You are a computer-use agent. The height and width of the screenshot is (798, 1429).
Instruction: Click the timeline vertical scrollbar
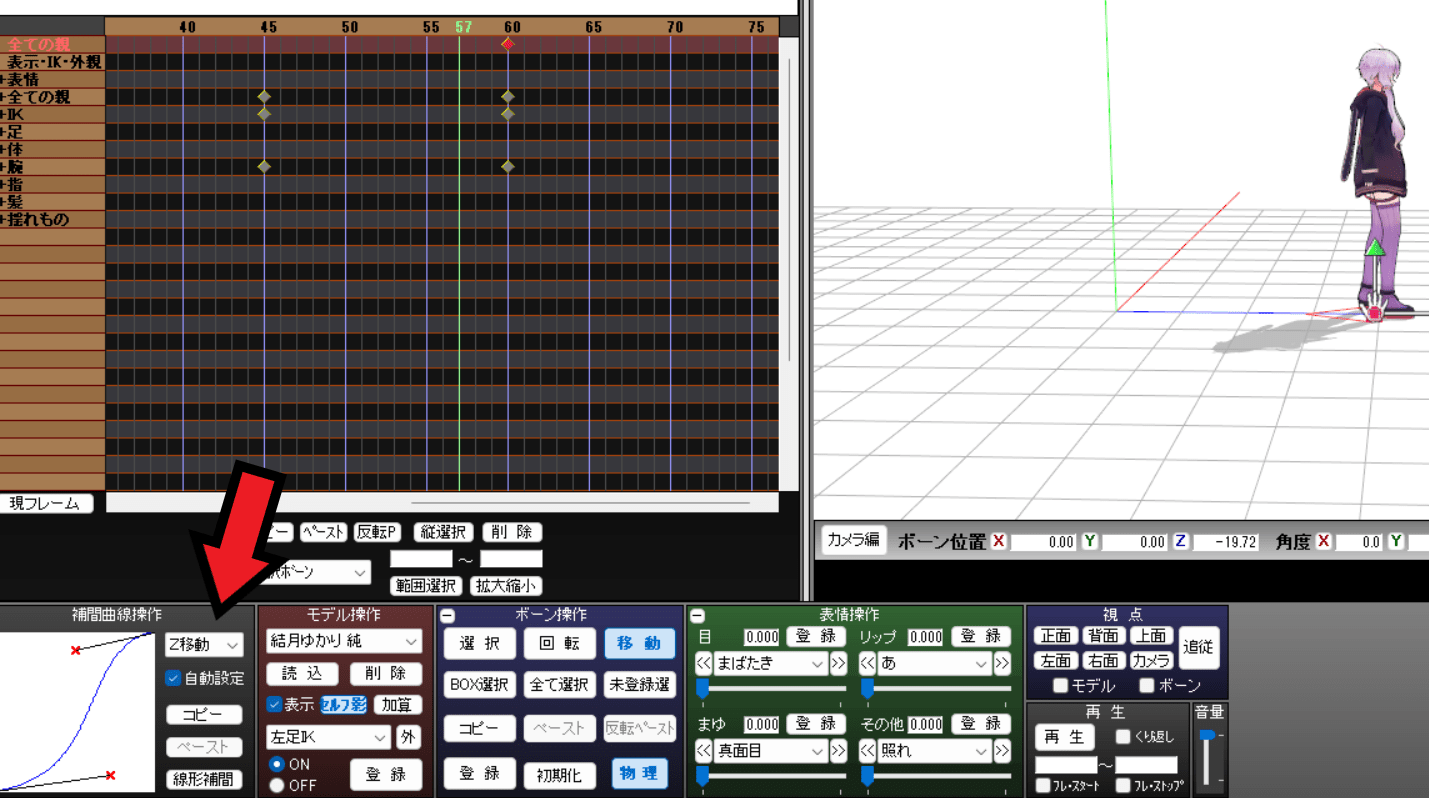788,210
